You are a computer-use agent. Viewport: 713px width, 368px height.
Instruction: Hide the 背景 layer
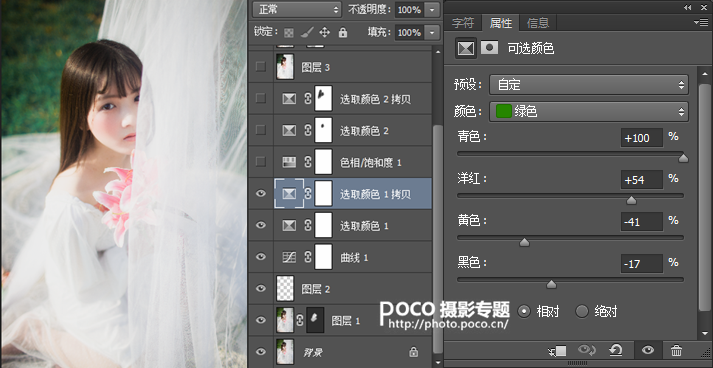click(261, 352)
